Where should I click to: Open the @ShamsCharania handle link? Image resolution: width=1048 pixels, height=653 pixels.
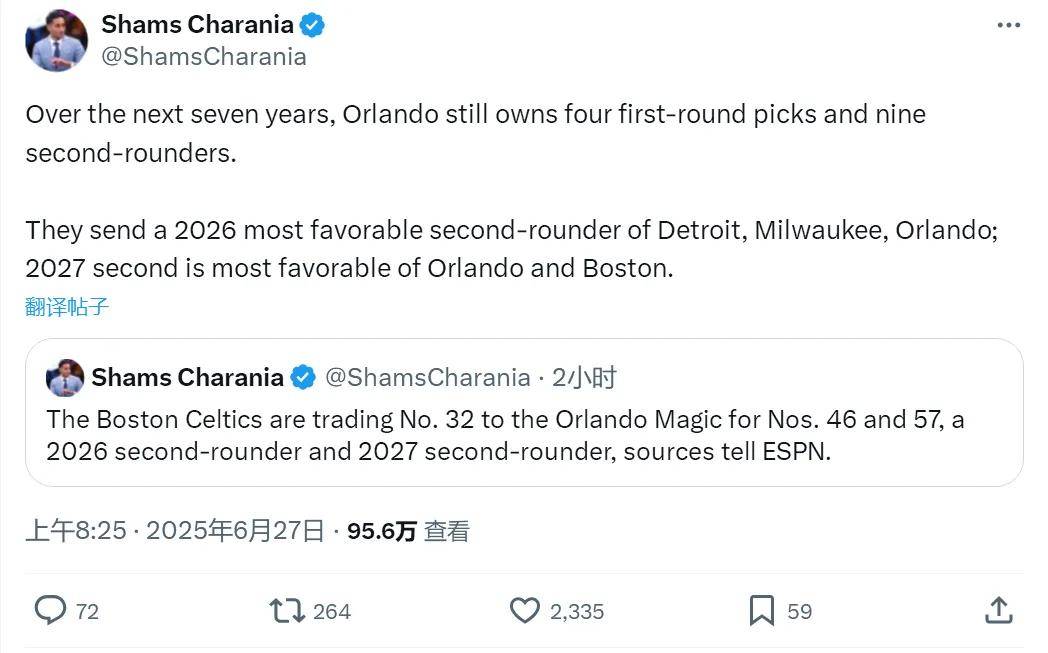point(204,57)
